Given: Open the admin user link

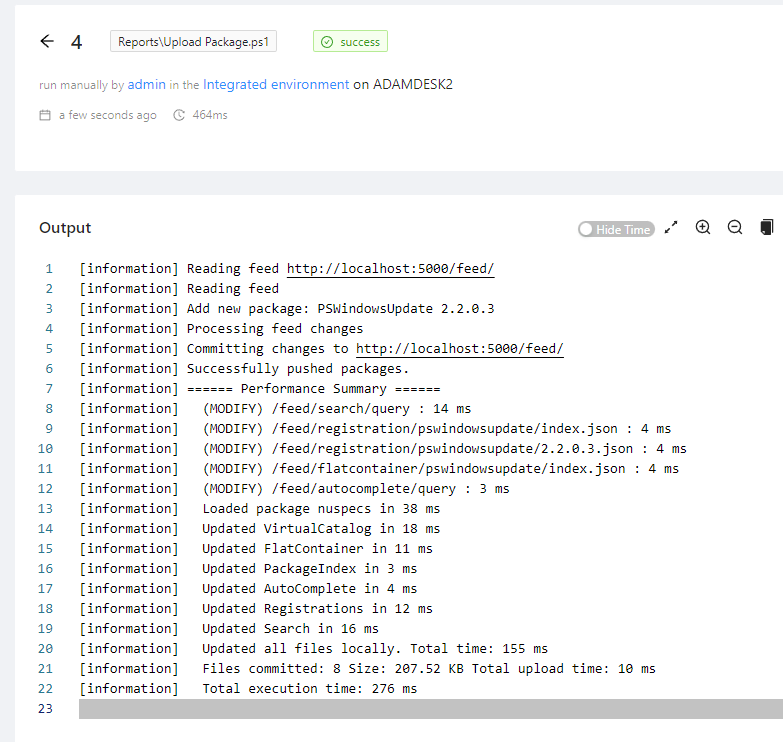Looking at the screenshot, I should point(146,85).
